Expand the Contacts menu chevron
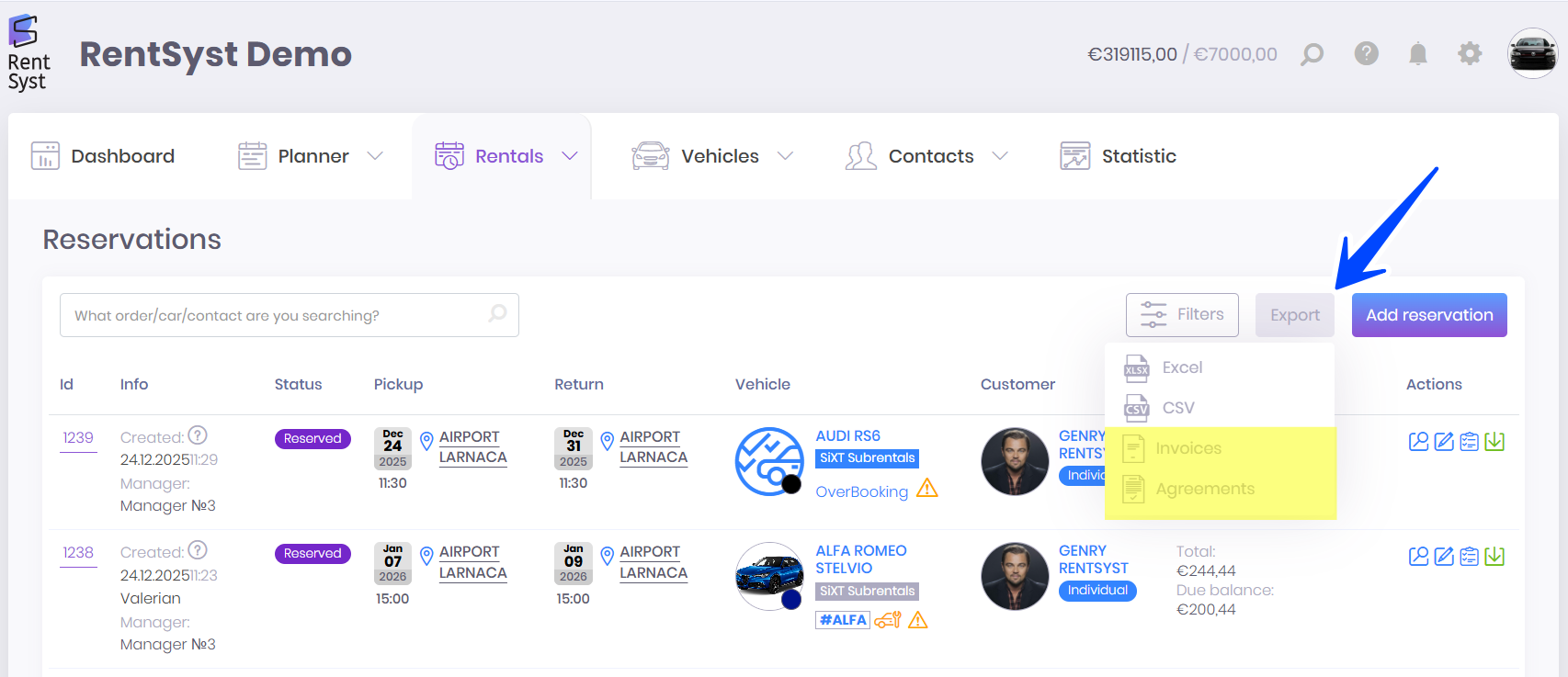This screenshot has height=677, width=1568. tap(1000, 156)
